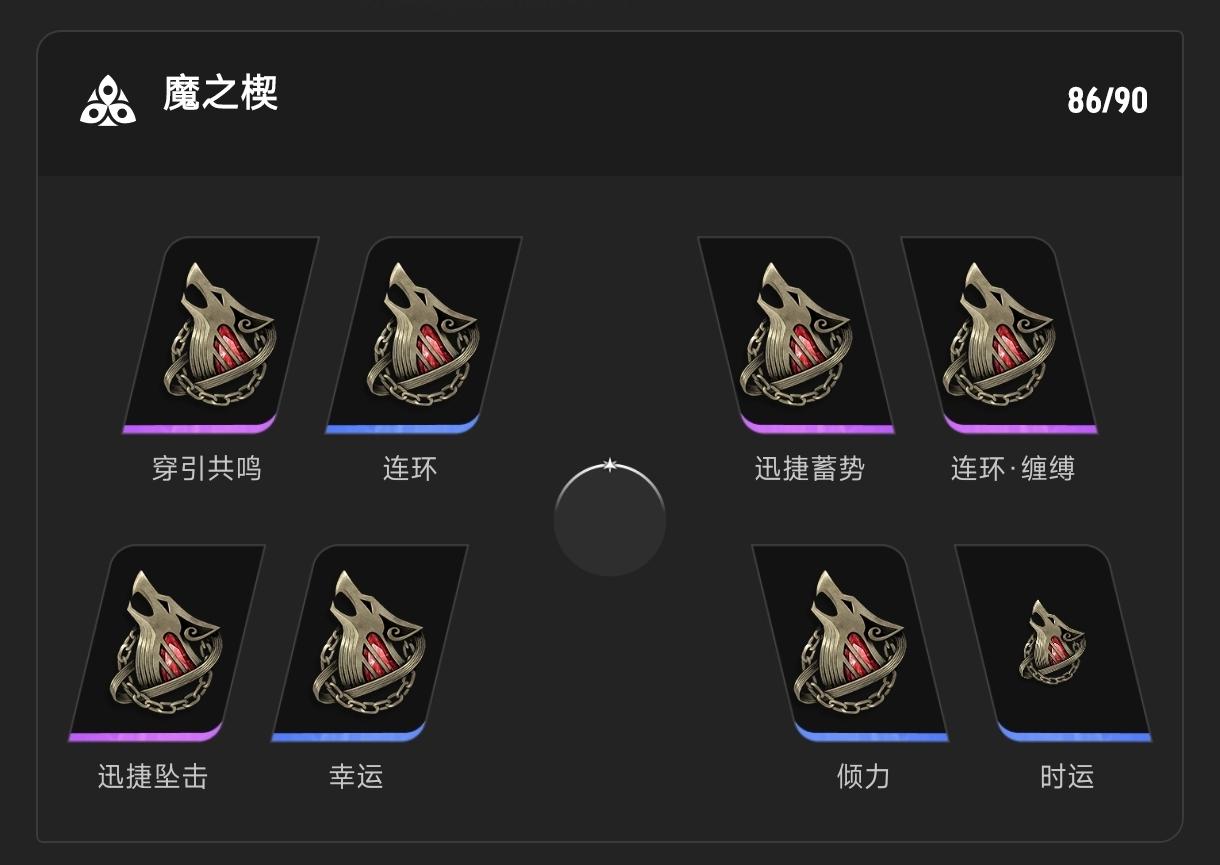Click the 幸运 wedge card icon
Image resolution: width=1220 pixels, height=865 pixels.
click(x=370, y=643)
